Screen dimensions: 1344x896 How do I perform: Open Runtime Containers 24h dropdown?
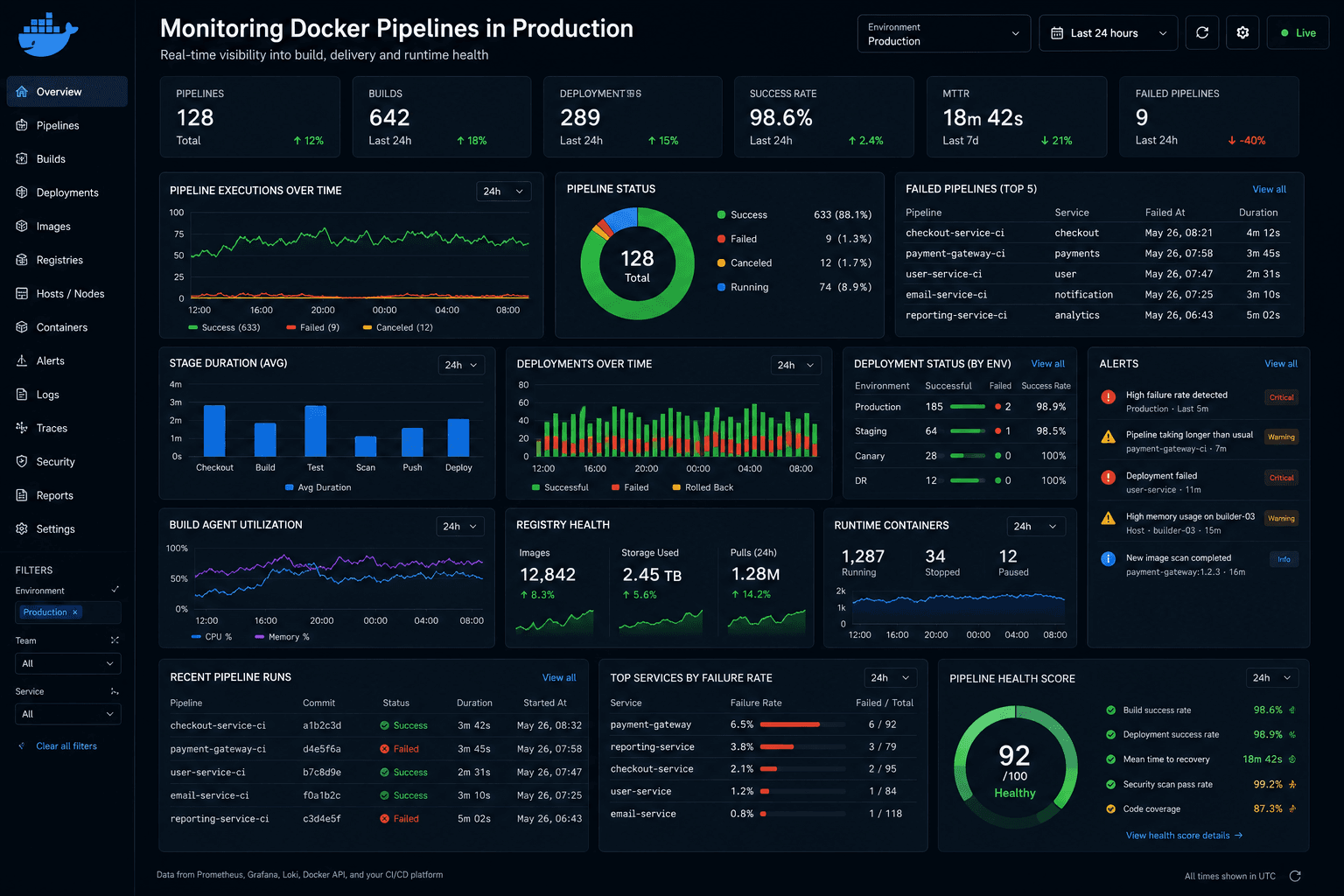(1036, 526)
